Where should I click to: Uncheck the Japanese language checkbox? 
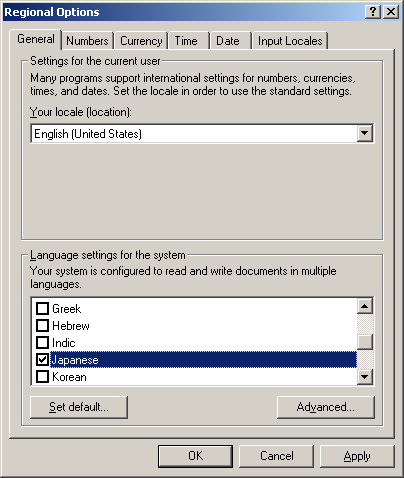pos(42,360)
